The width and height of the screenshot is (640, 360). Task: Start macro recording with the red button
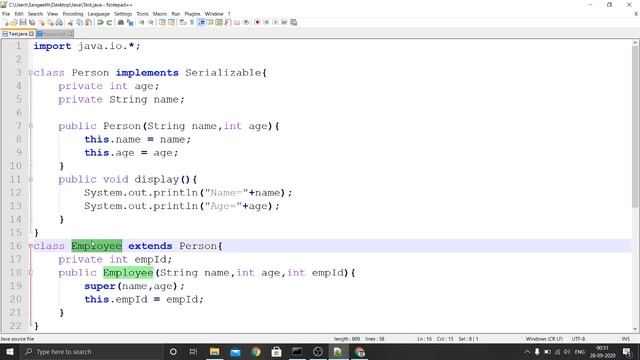257,22
